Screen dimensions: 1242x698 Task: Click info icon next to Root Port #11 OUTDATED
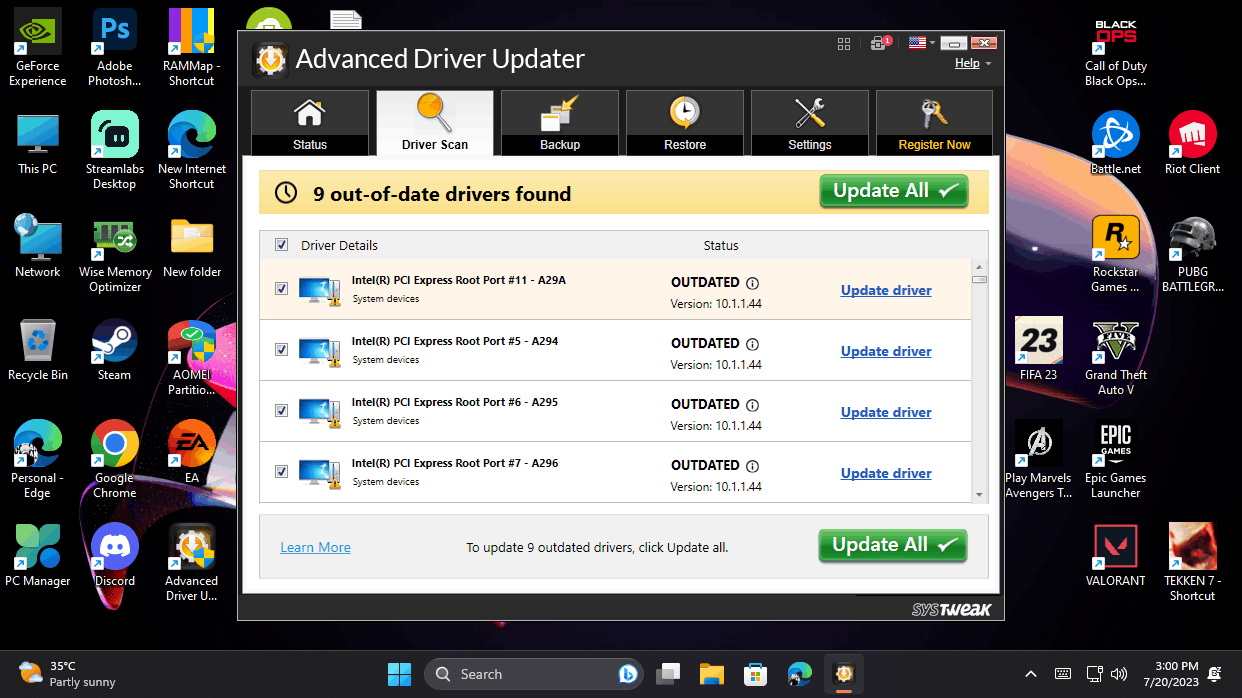753,283
